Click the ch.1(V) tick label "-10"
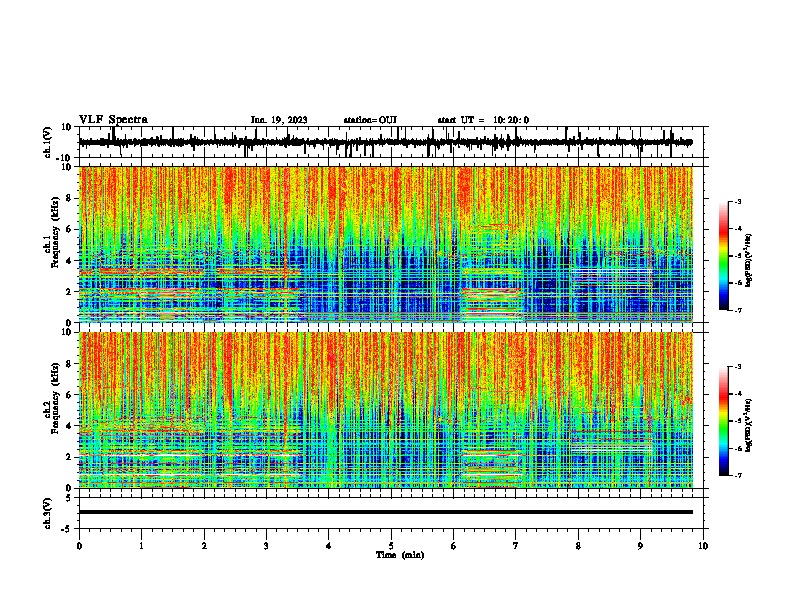This screenshot has height=612, width=792. pos(64,158)
